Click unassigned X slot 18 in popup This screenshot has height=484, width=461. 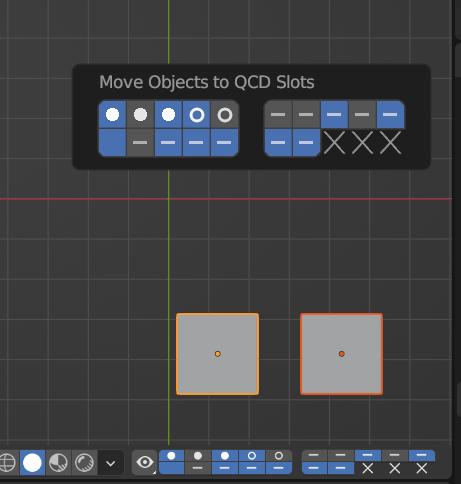(334, 143)
